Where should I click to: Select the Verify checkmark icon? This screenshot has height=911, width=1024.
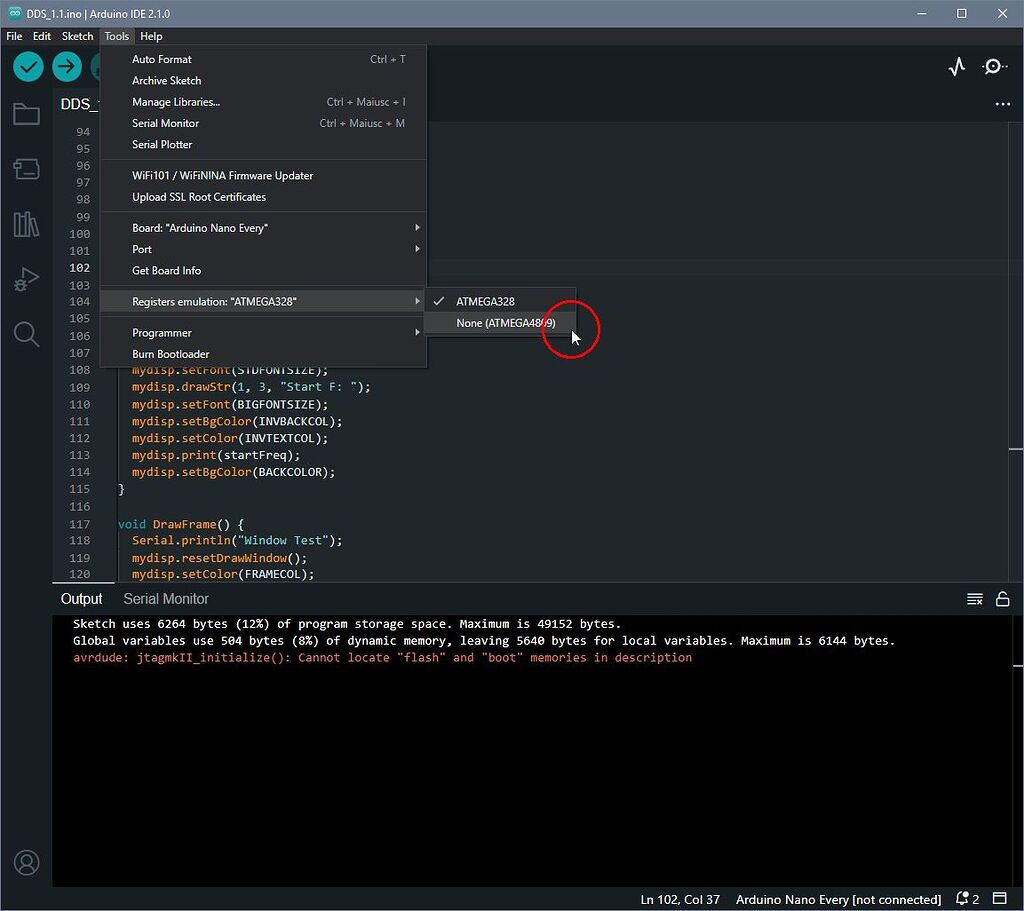[x=27, y=66]
